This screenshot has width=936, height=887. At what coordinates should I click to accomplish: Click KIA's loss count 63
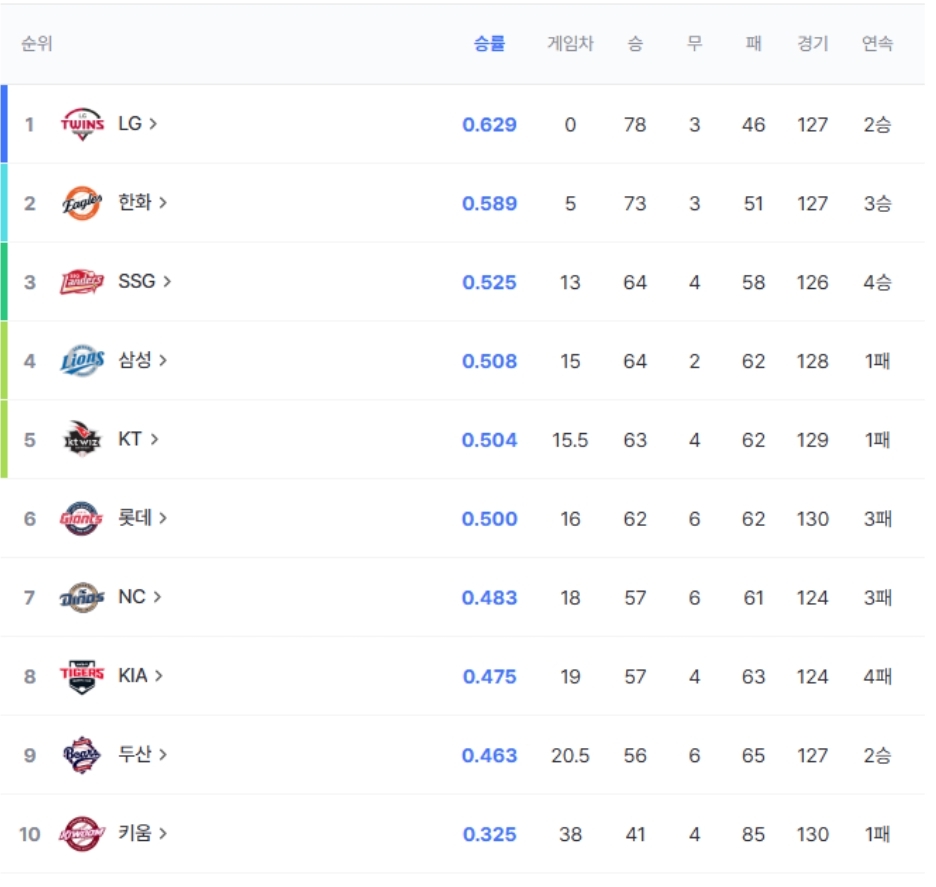[753, 677]
